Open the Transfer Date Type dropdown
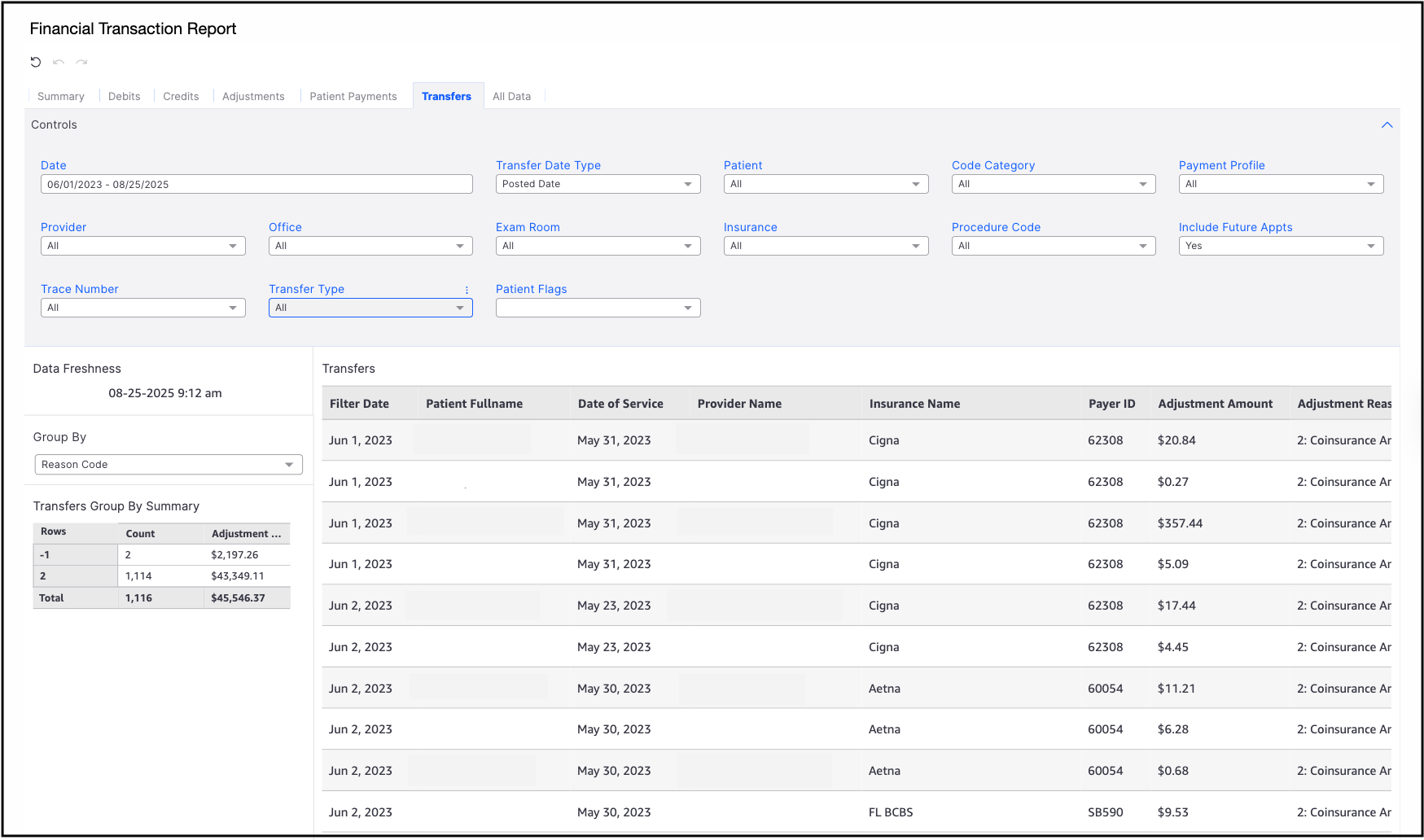Viewport: 1424px width, 840px height. coord(598,184)
